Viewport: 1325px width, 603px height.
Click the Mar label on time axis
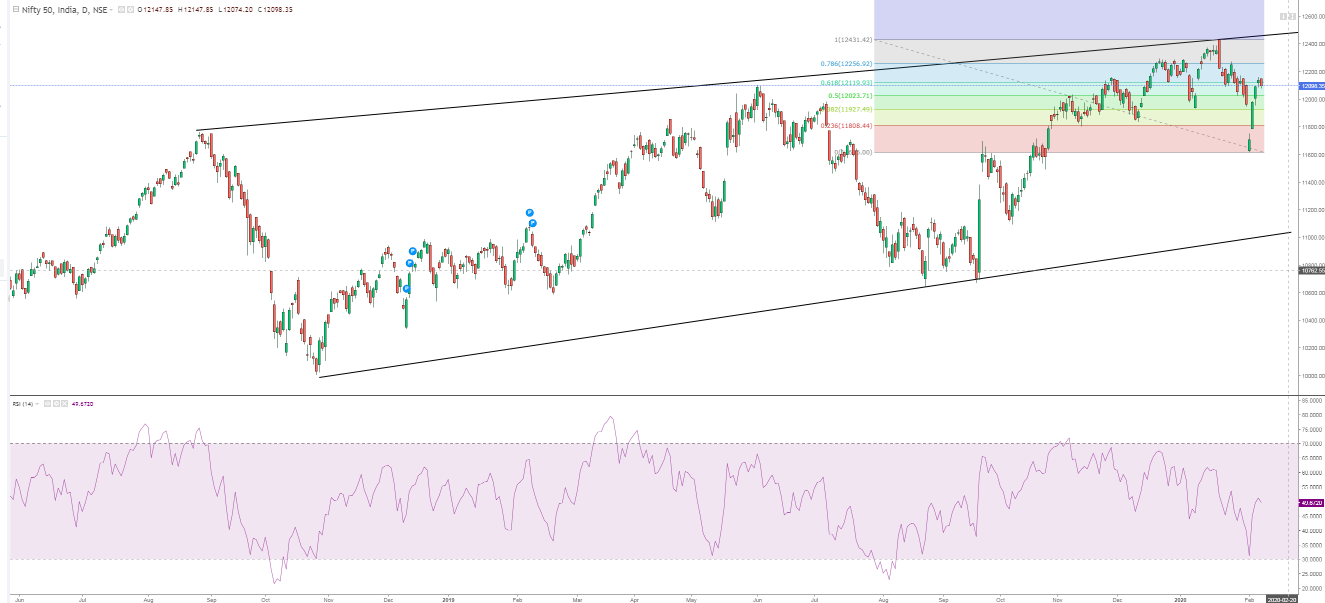pyautogui.click(x=577, y=599)
